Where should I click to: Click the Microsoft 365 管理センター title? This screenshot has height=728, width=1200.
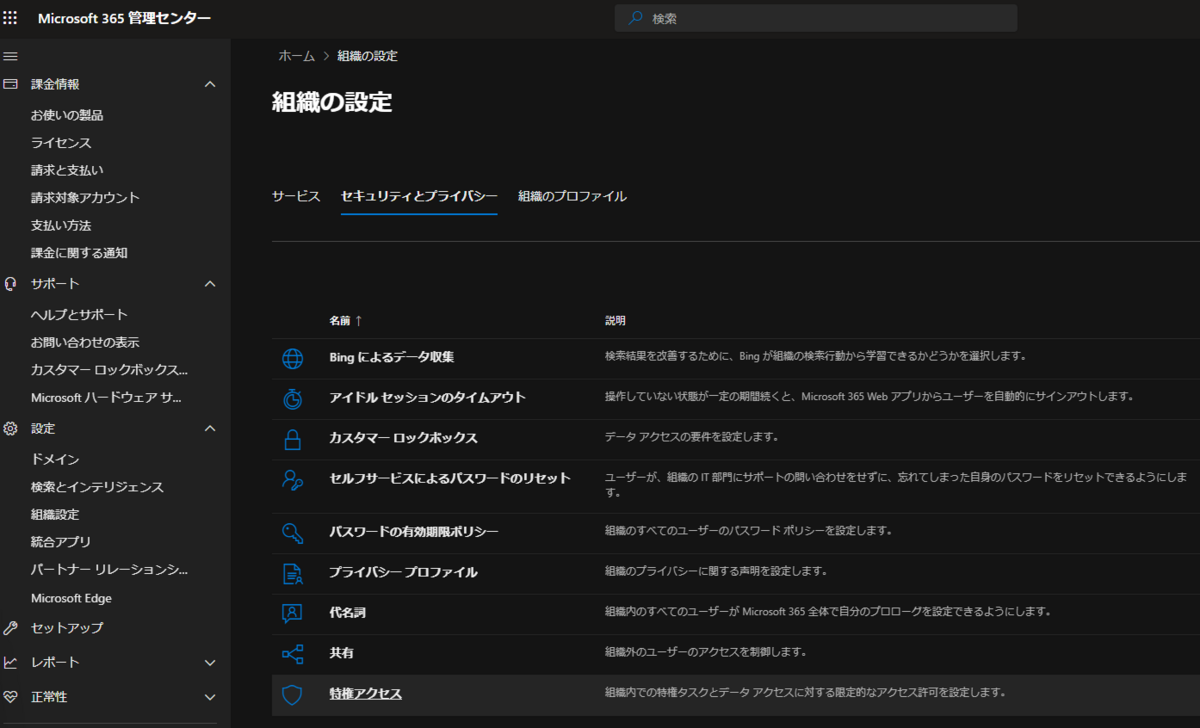coord(124,18)
